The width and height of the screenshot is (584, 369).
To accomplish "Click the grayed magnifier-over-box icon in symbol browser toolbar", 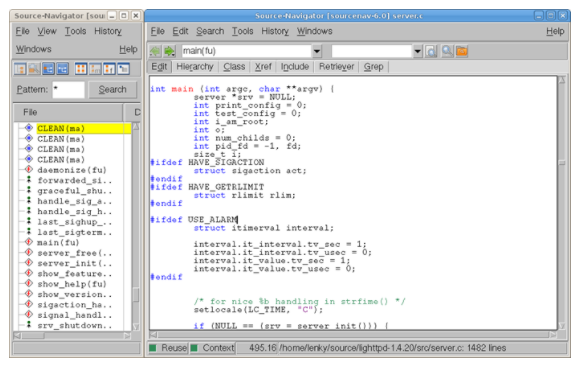I will 34,69.
